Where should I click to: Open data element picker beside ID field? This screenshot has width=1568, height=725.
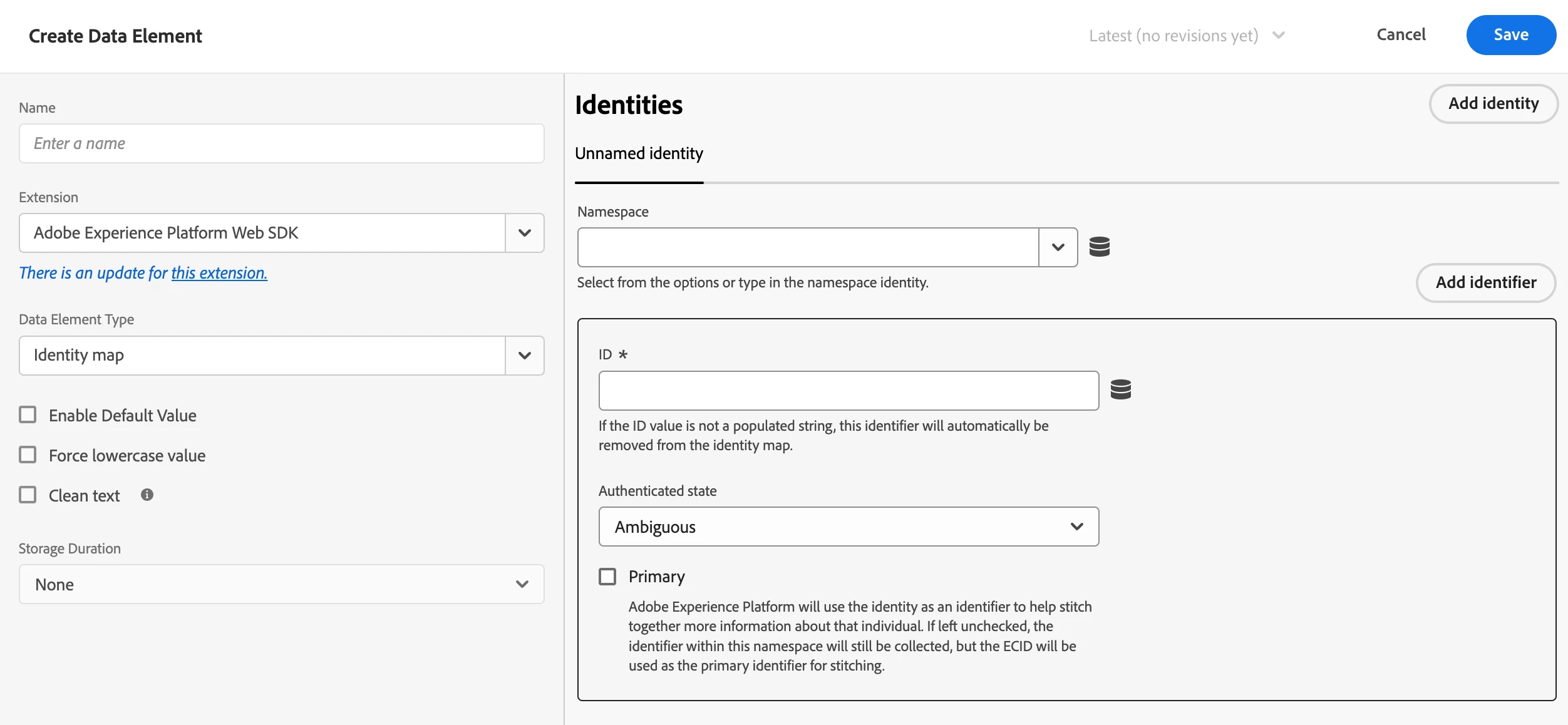point(1120,389)
